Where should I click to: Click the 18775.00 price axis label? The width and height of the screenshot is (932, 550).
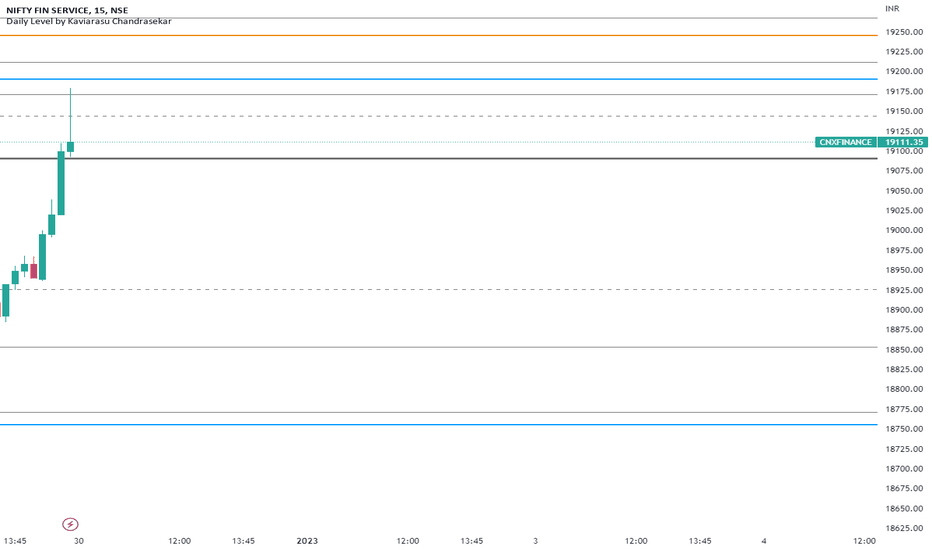pos(904,409)
